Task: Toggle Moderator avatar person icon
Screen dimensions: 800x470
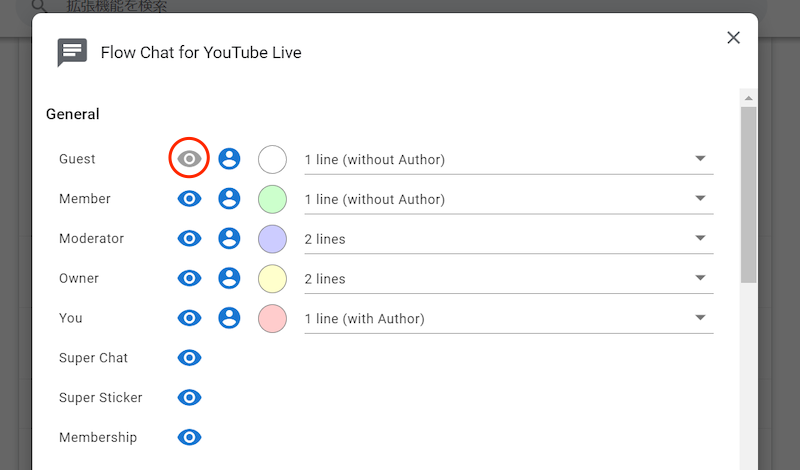Action: pyautogui.click(x=229, y=239)
